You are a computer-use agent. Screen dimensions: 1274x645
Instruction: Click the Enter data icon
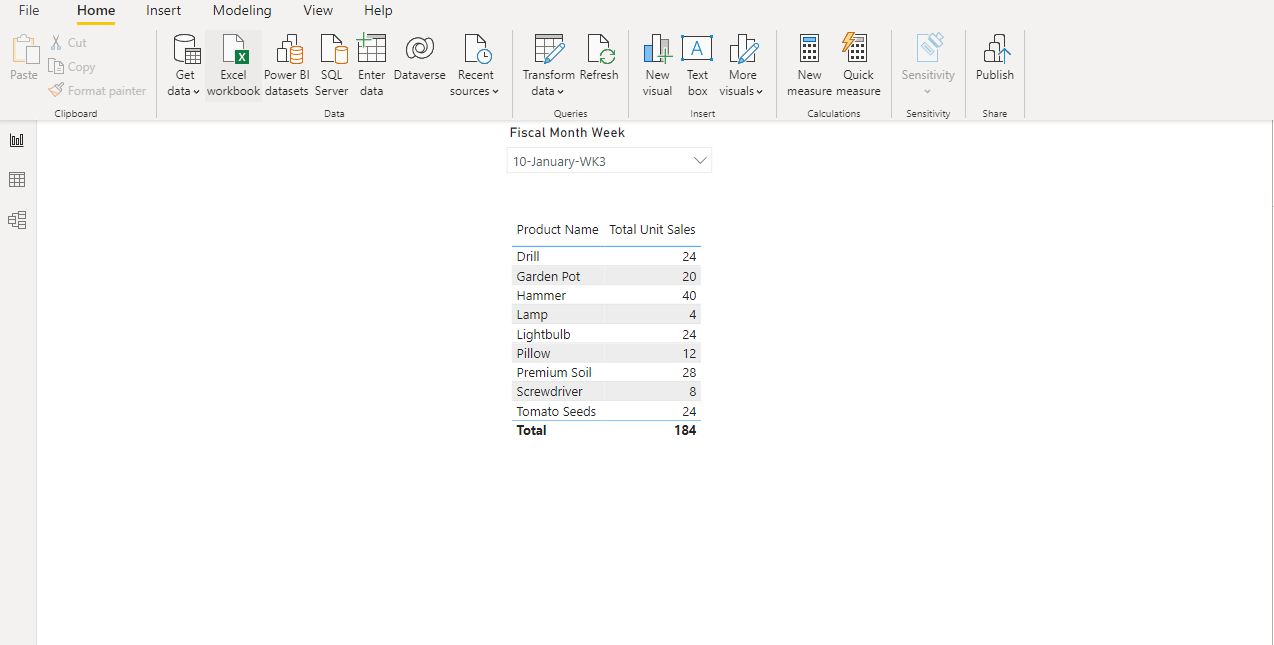[x=371, y=49]
